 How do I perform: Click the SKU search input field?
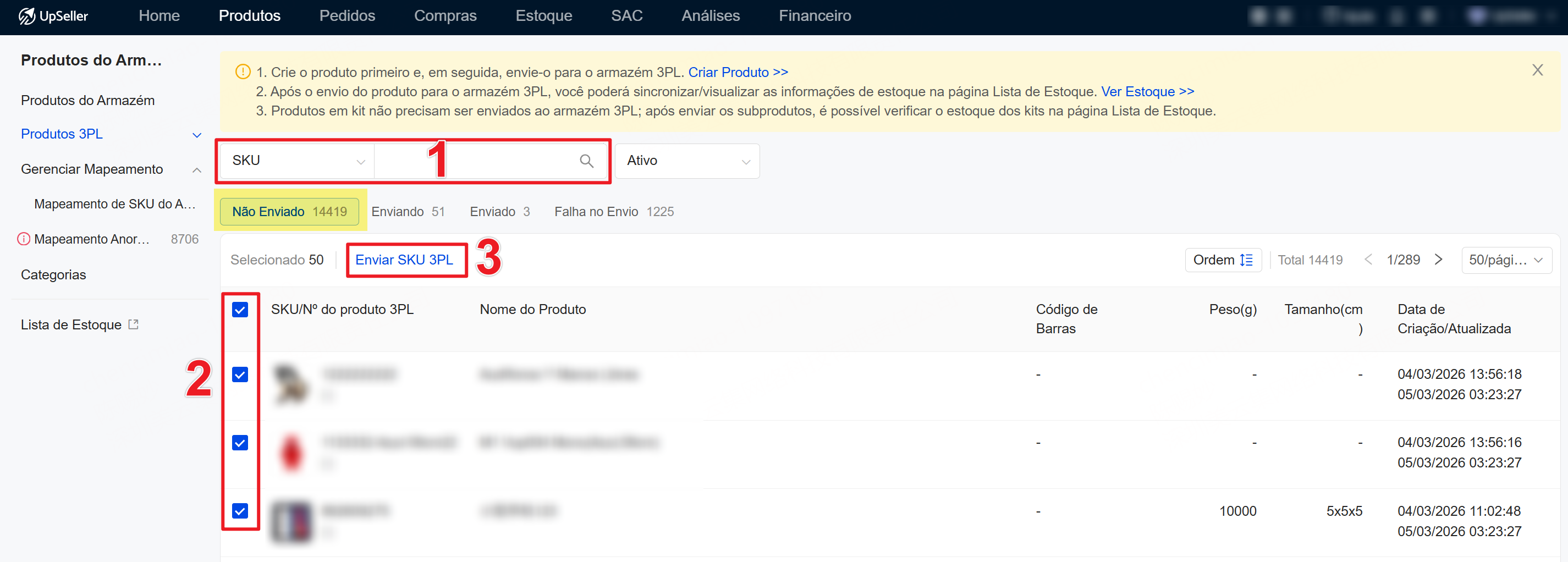pos(475,161)
